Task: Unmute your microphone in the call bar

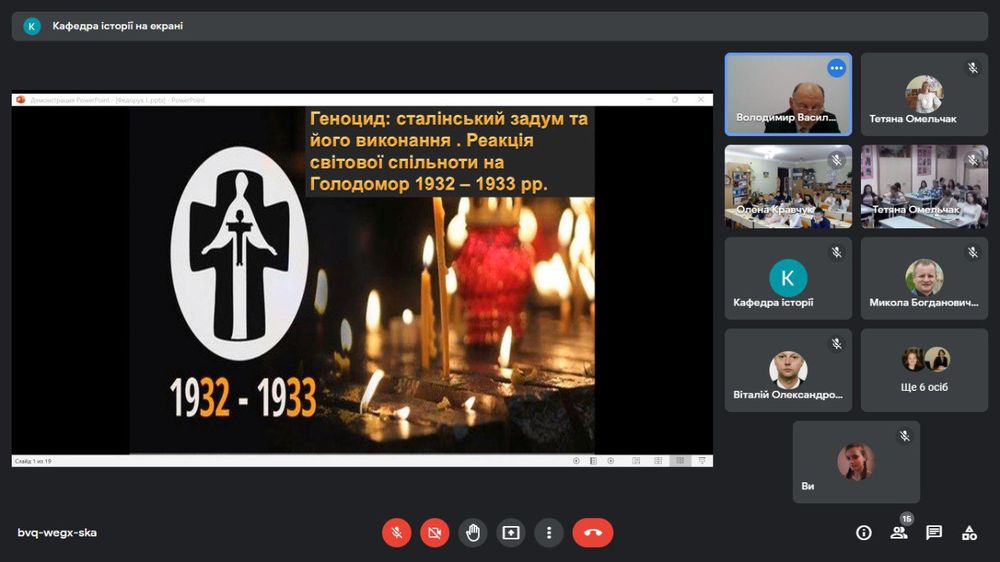Action: click(397, 533)
